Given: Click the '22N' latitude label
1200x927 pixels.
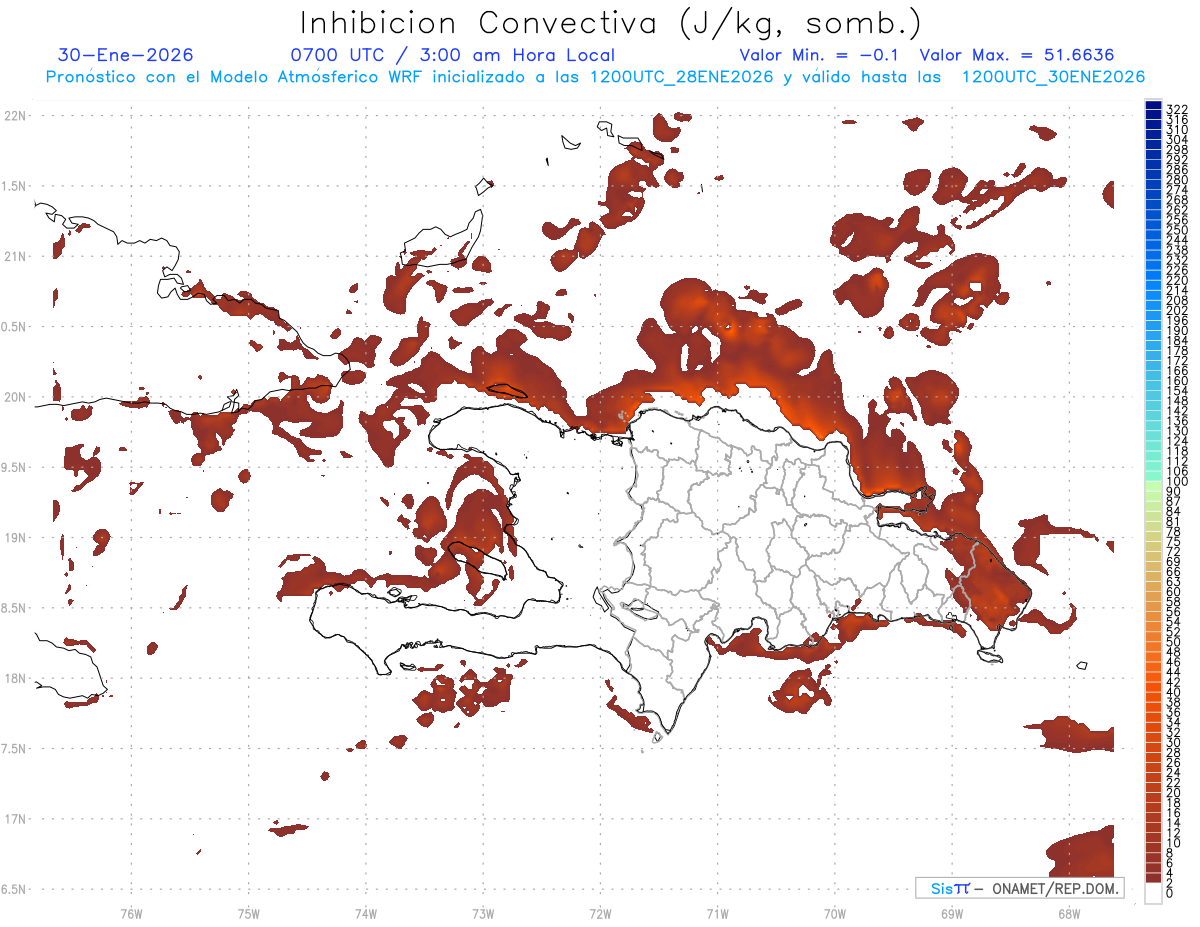Looking at the screenshot, I should [15, 116].
